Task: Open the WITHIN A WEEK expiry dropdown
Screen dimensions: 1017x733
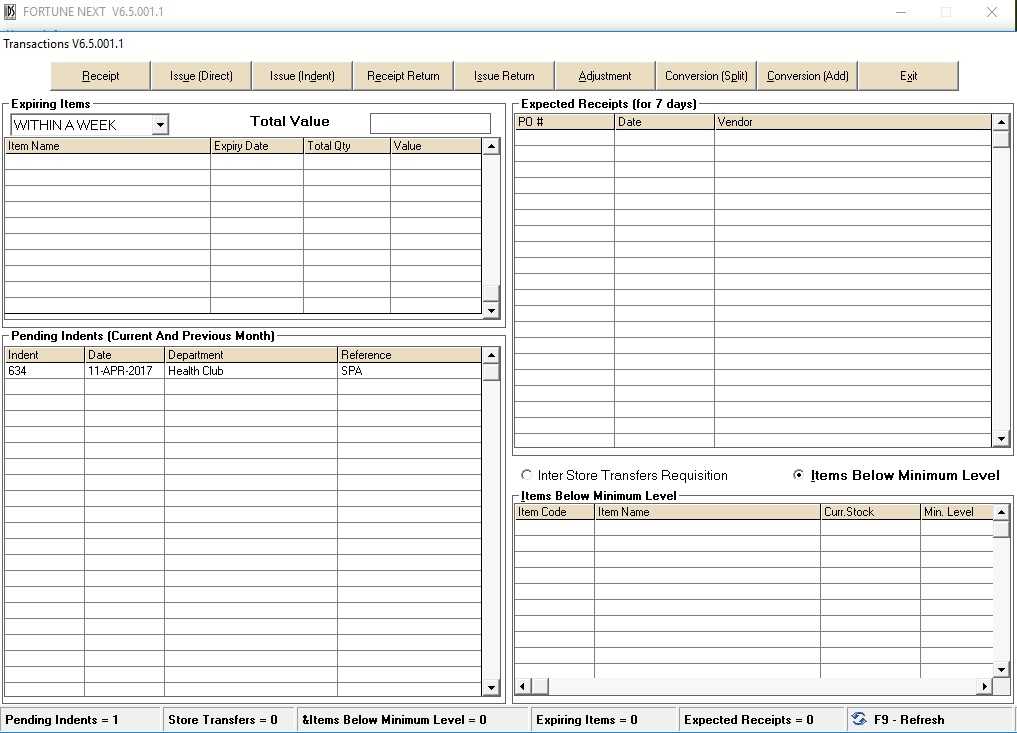Action: point(159,125)
